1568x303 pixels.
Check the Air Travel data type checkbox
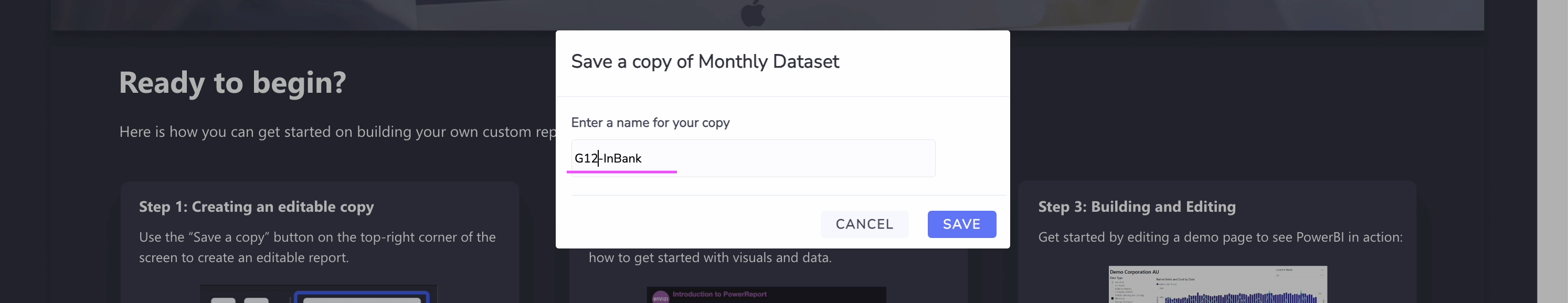click(x=1112, y=286)
